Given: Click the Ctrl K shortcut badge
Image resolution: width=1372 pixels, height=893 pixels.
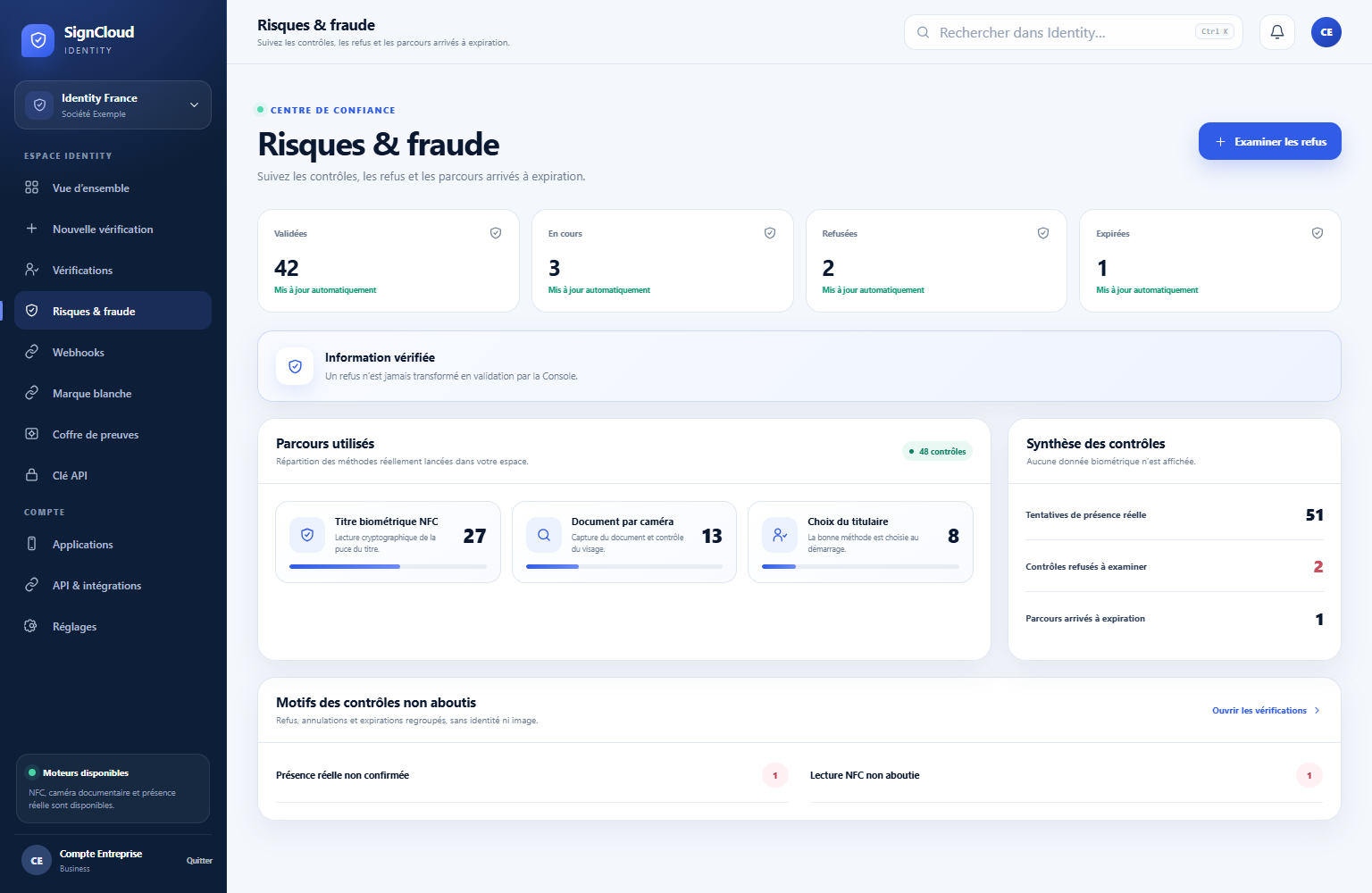Looking at the screenshot, I should coord(1215,32).
